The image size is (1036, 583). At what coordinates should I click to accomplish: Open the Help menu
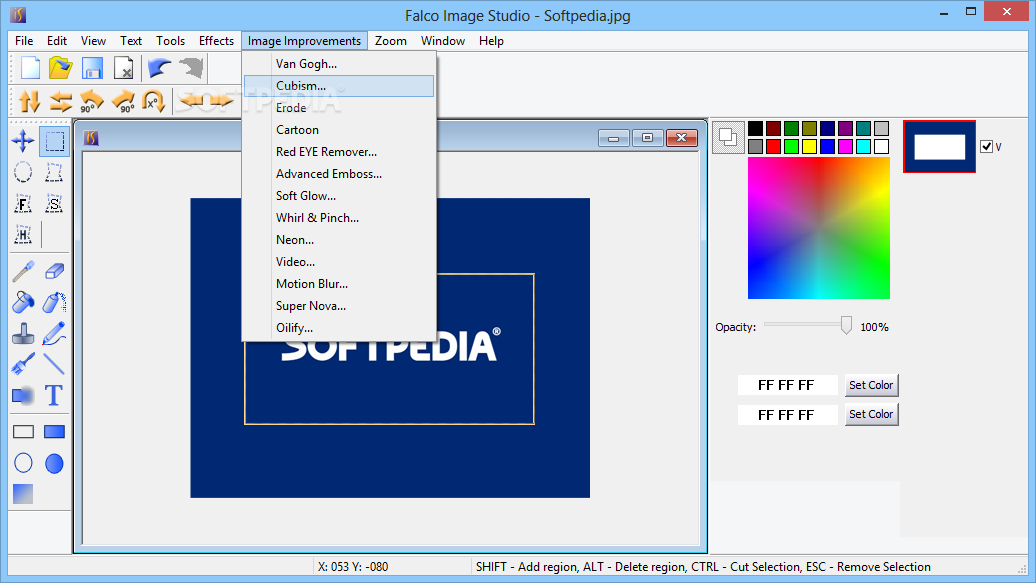492,41
